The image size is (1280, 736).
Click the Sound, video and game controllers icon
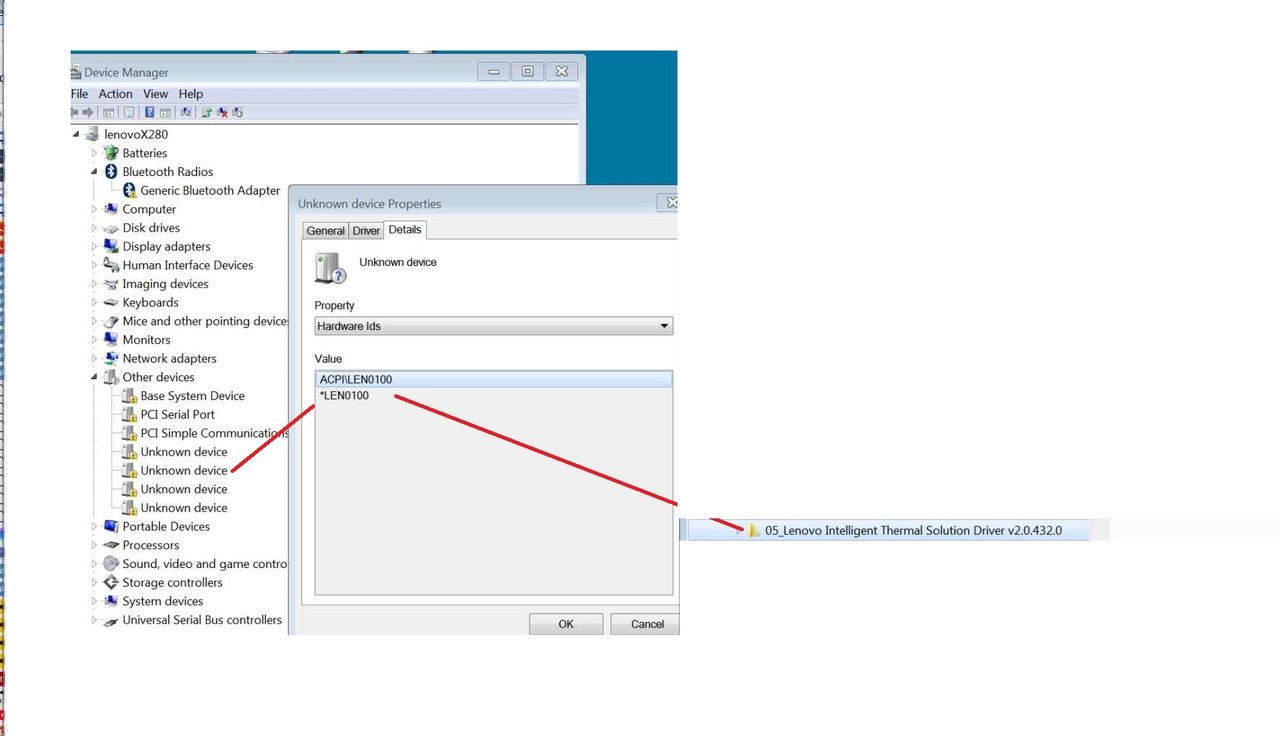tap(111, 564)
